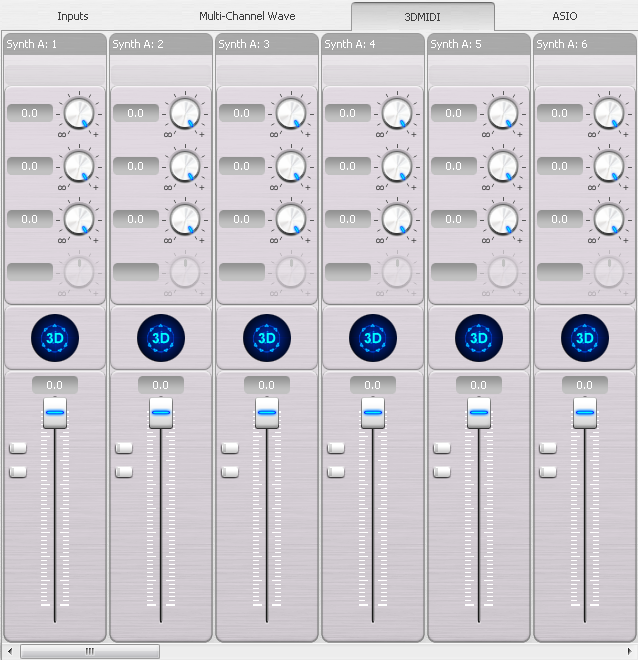Switch to the Multi-Channel Wave tab
638x660 pixels.
point(247,16)
